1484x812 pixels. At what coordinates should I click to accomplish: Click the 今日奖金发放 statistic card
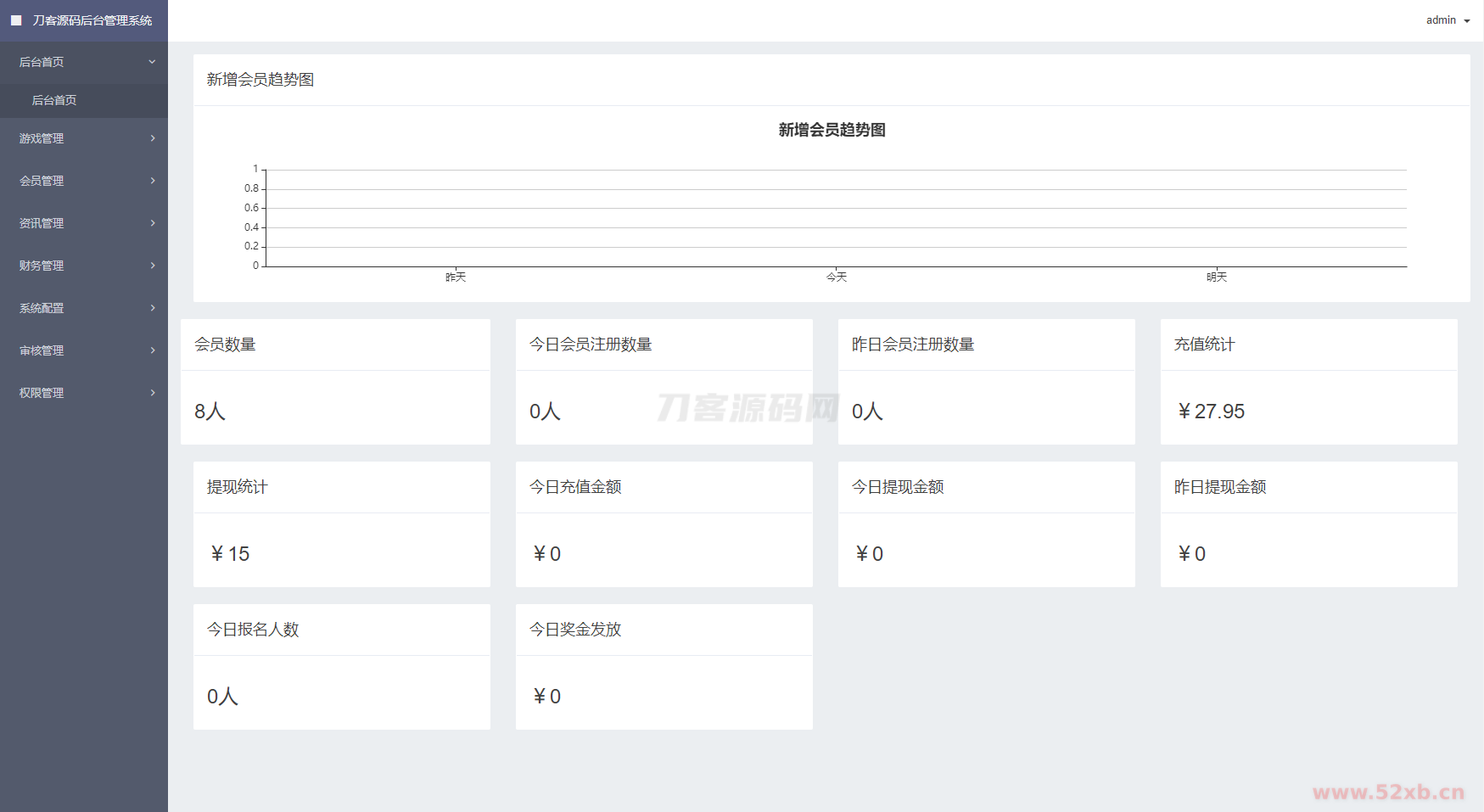(664, 667)
